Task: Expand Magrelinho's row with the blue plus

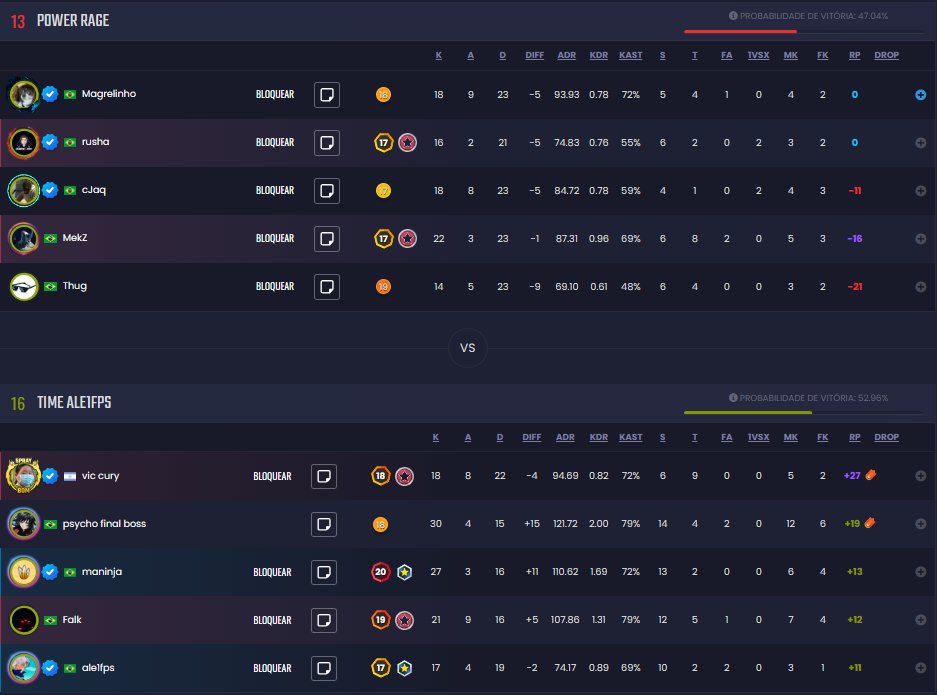Action: 920,94
